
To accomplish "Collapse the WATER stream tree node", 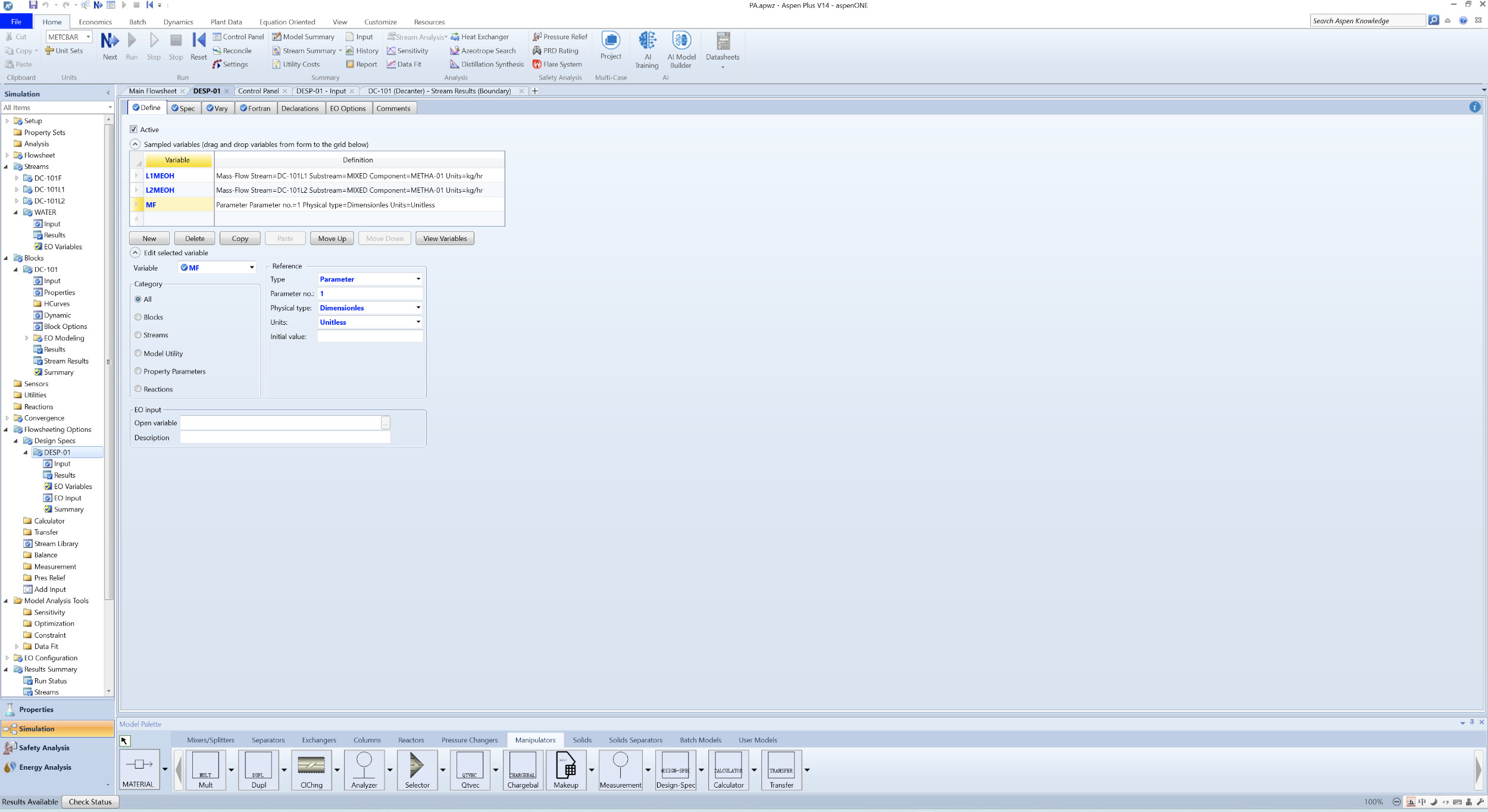I will [16, 212].
